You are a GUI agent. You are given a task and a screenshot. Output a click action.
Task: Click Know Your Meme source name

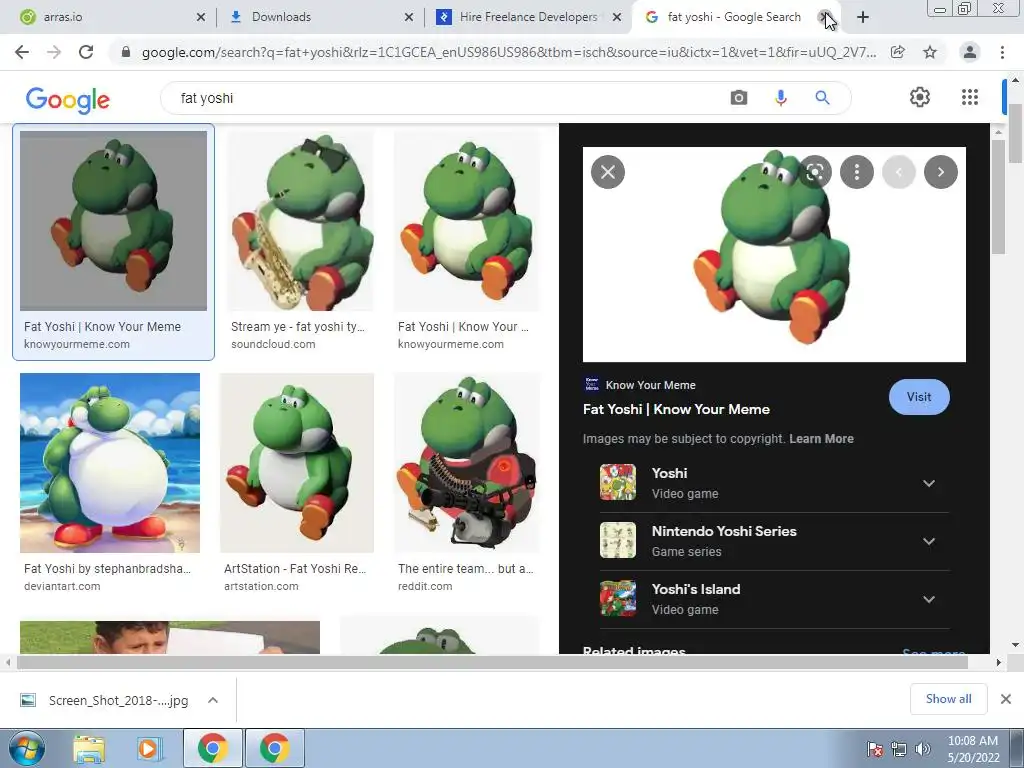coord(650,385)
